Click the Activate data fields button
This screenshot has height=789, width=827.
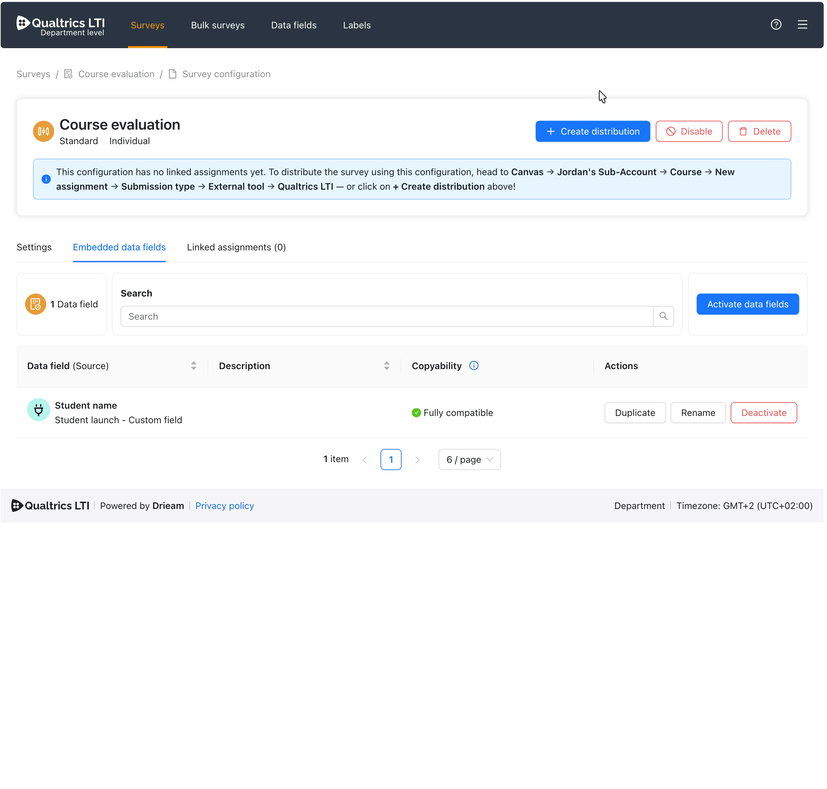[x=748, y=304]
